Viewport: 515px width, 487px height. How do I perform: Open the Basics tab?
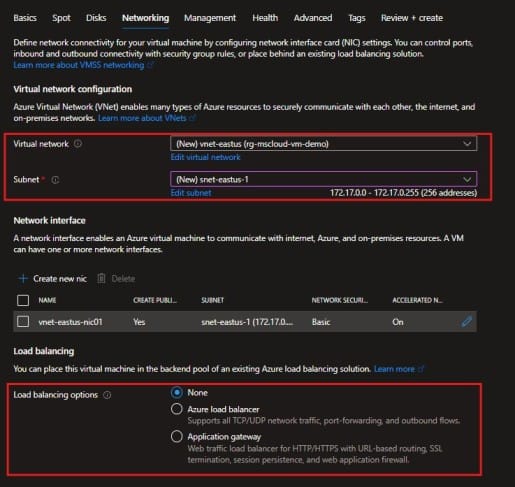coord(25,18)
